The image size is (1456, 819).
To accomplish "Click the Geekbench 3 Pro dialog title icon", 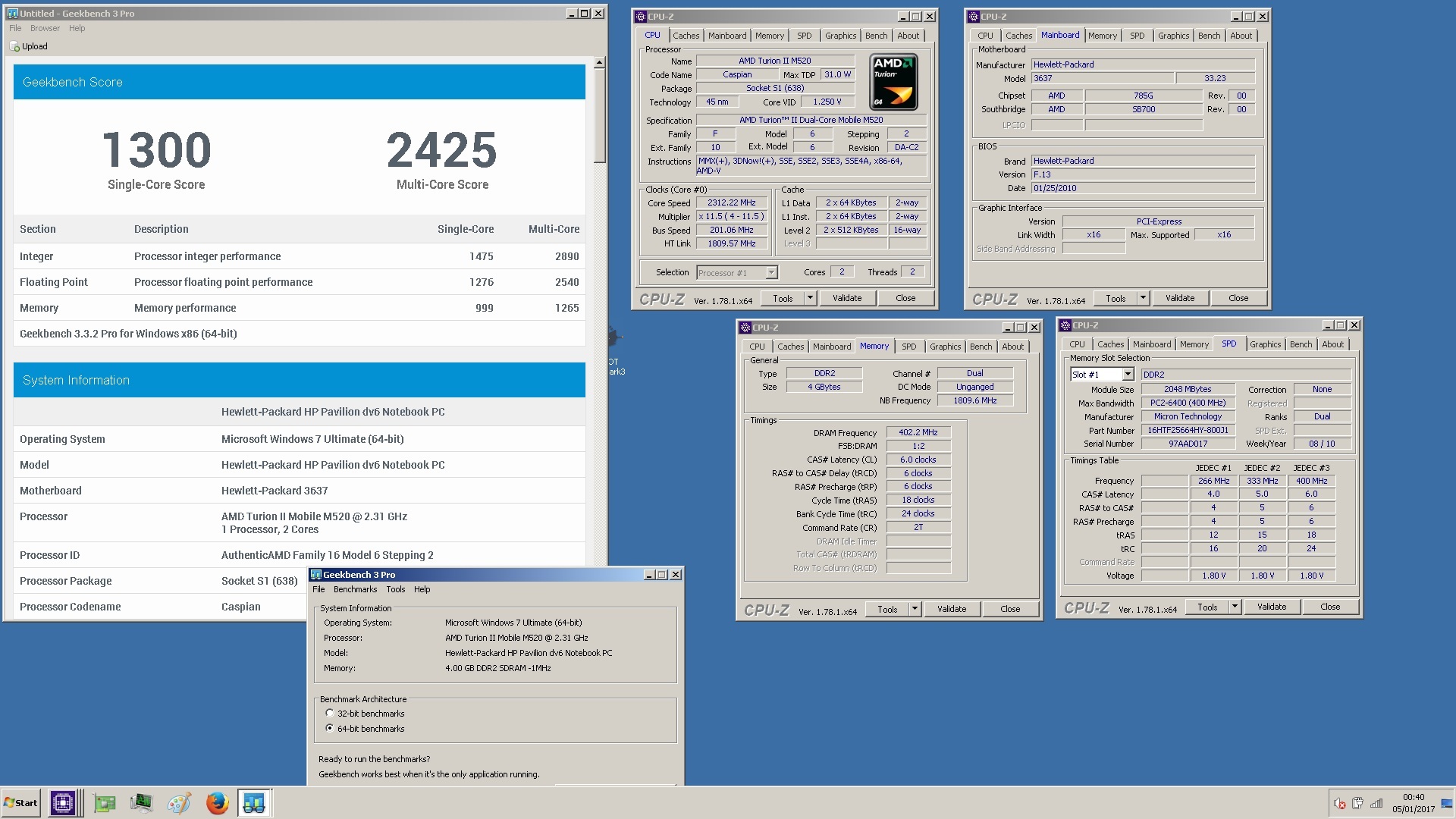I will pos(316,575).
